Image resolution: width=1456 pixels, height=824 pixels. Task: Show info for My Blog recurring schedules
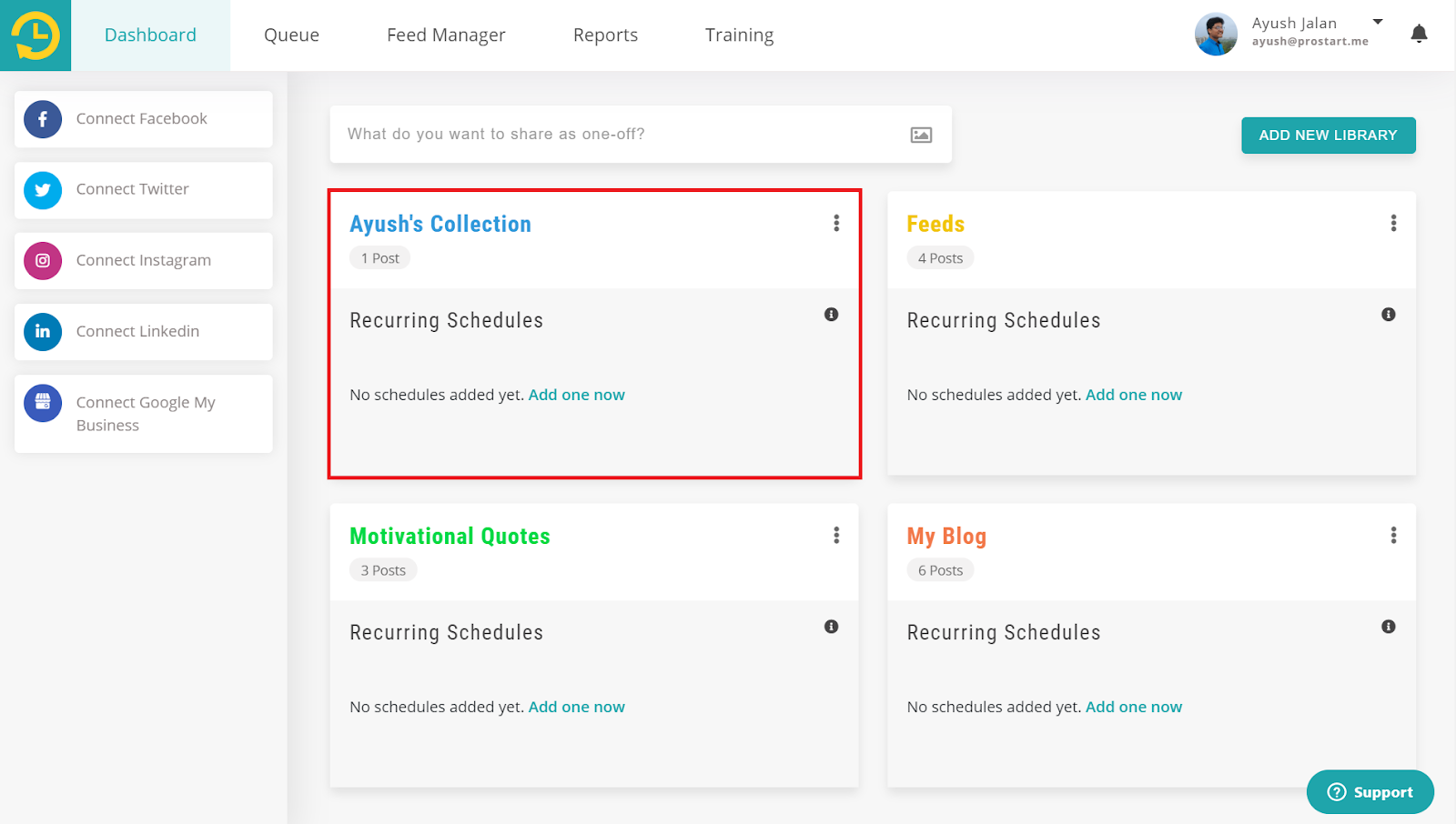click(1388, 627)
